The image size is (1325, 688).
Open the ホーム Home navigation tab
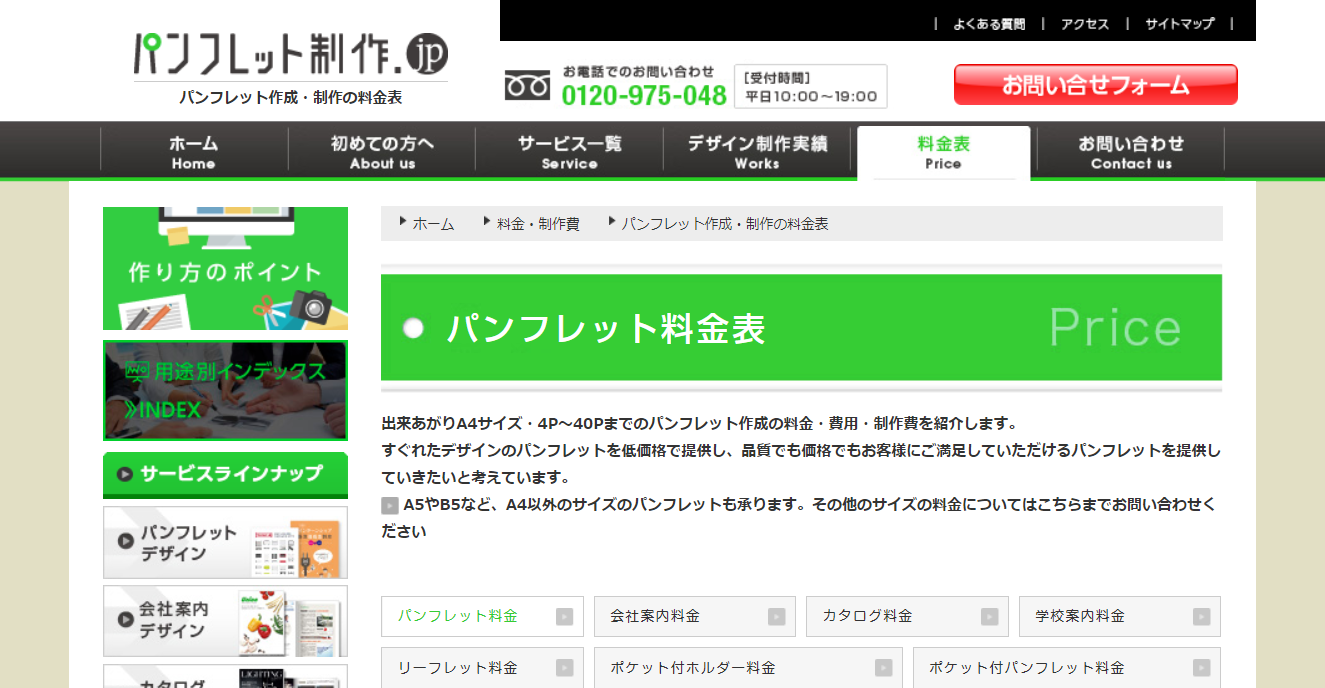(194, 151)
